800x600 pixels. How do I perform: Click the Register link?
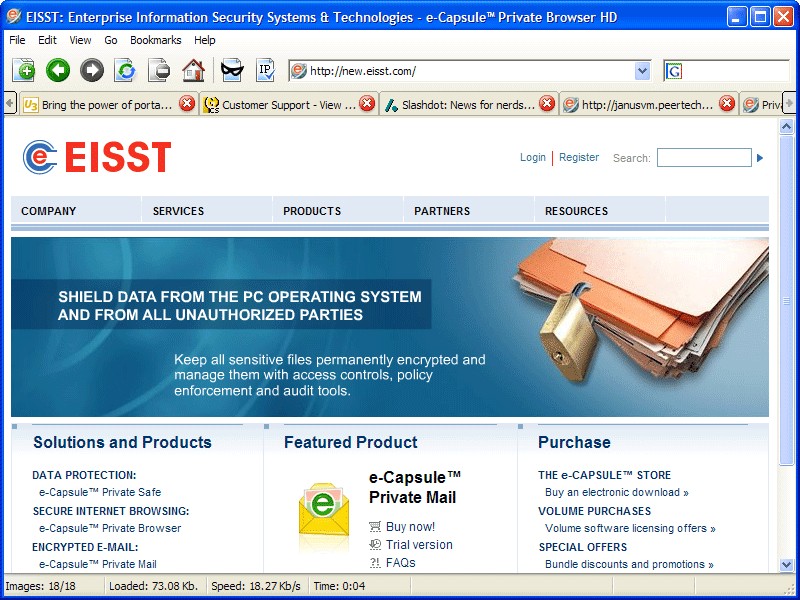pyautogui.click(x=579, y=157)
